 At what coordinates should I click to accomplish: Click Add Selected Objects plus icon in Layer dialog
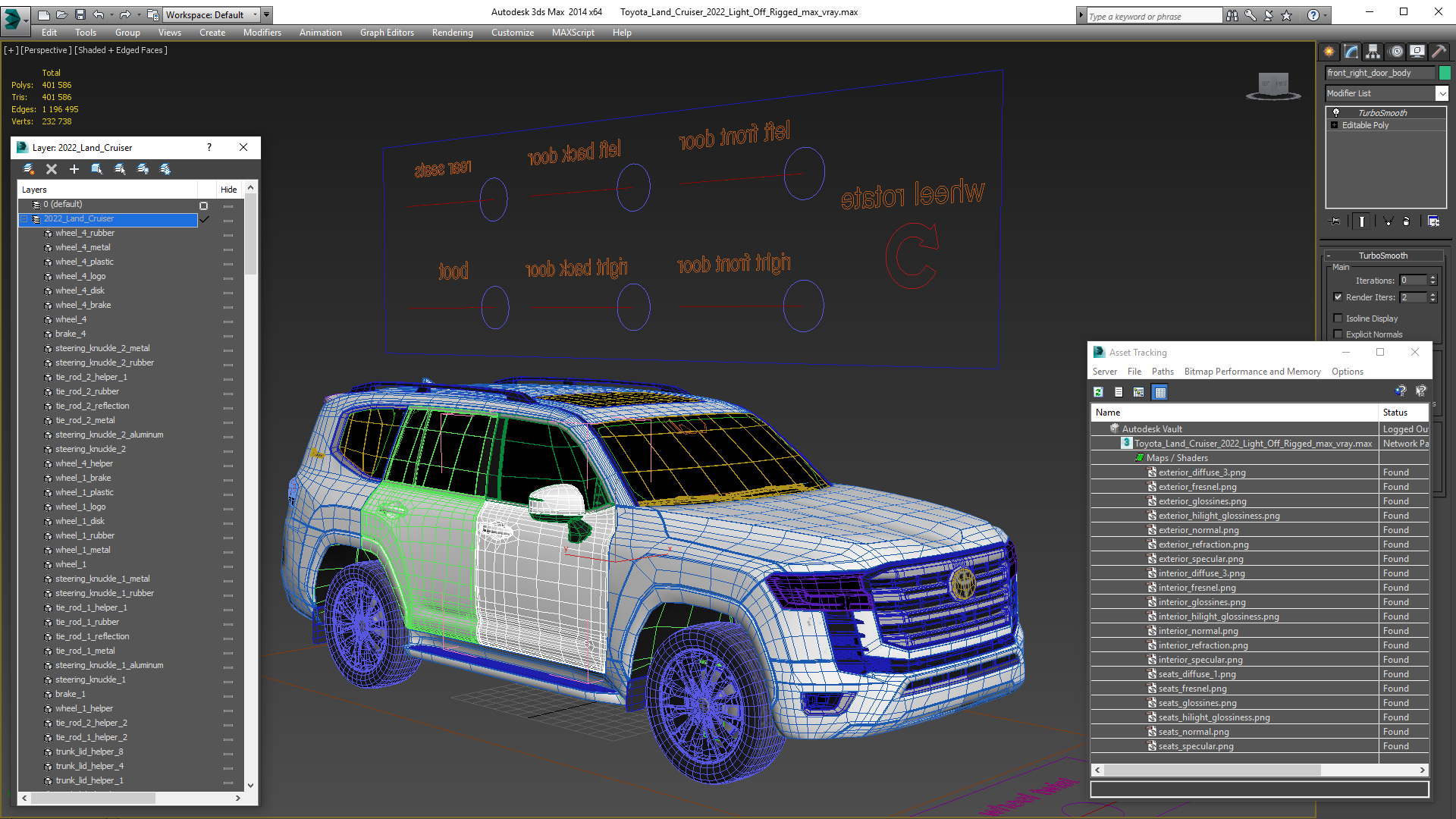pos(74,169)
